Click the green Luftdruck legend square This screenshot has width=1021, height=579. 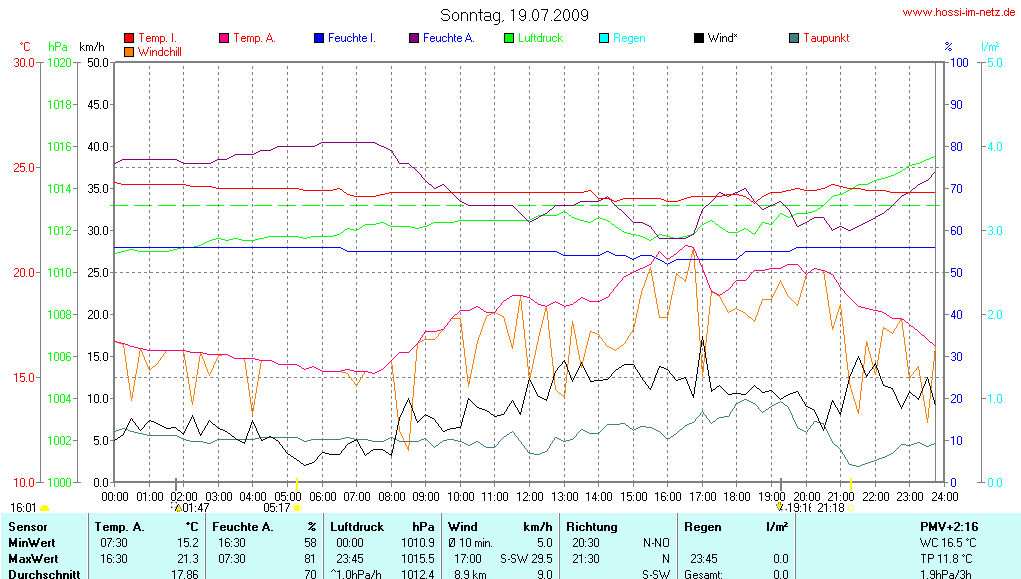pos(509,38)
